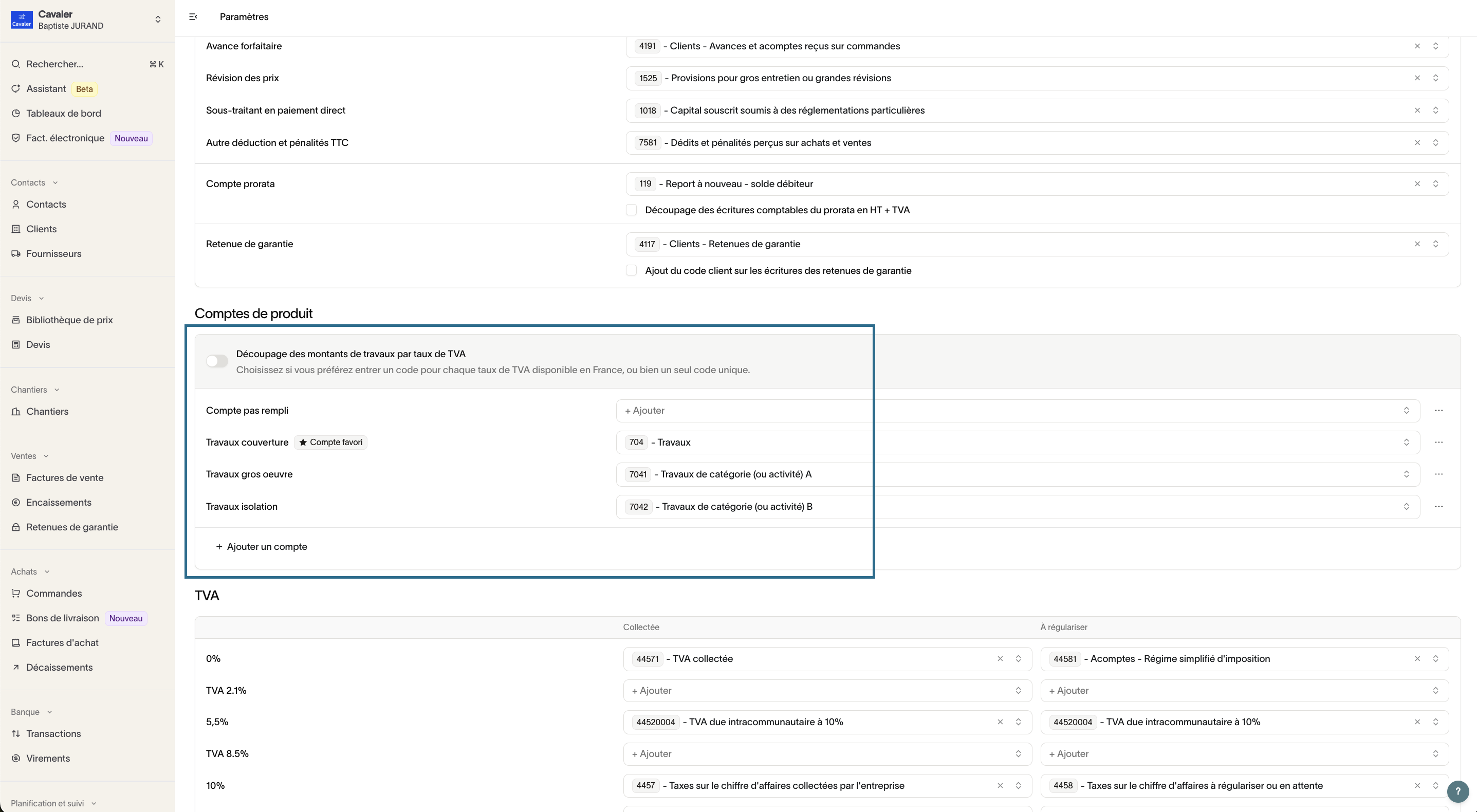Check Ajout du code client sur retenues
Viewport: 1477px width, 812px height.
tap(631, 271)
